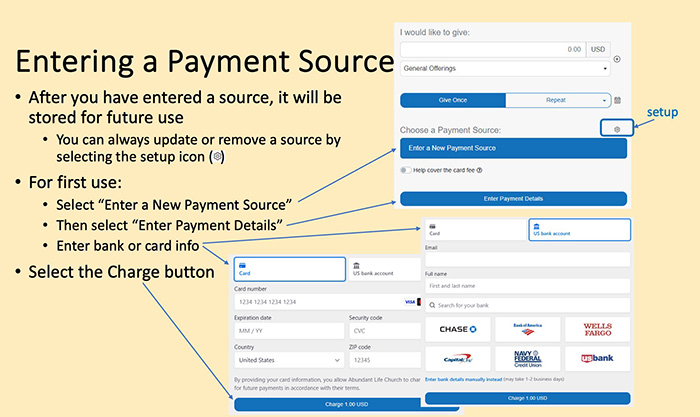Click the payment source setup gear icon
This screenshot has height=417, width=700.
(617, 129)
